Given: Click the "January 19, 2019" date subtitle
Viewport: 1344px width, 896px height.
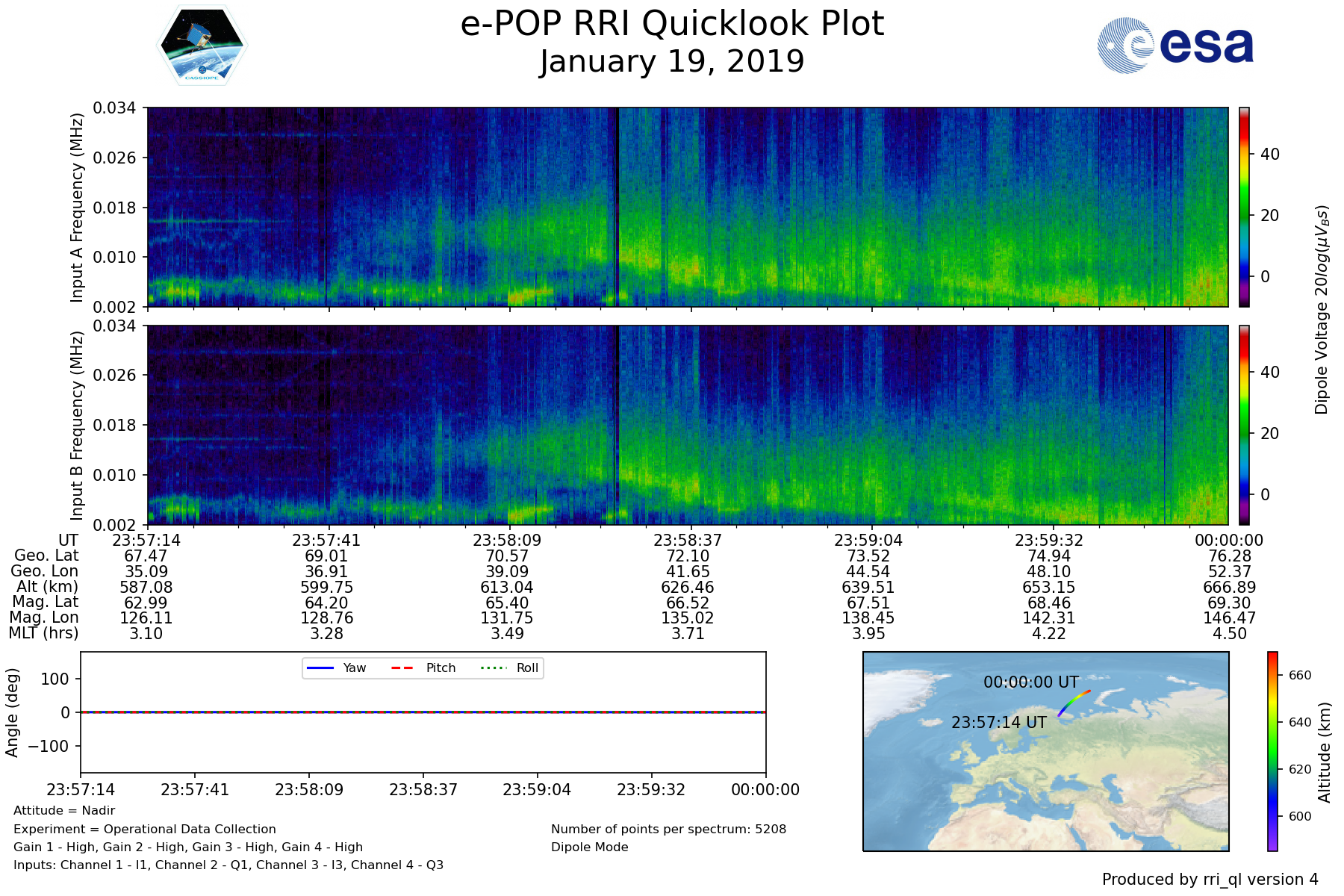Looking at the screenshot, I should click(x=672, y=62).
